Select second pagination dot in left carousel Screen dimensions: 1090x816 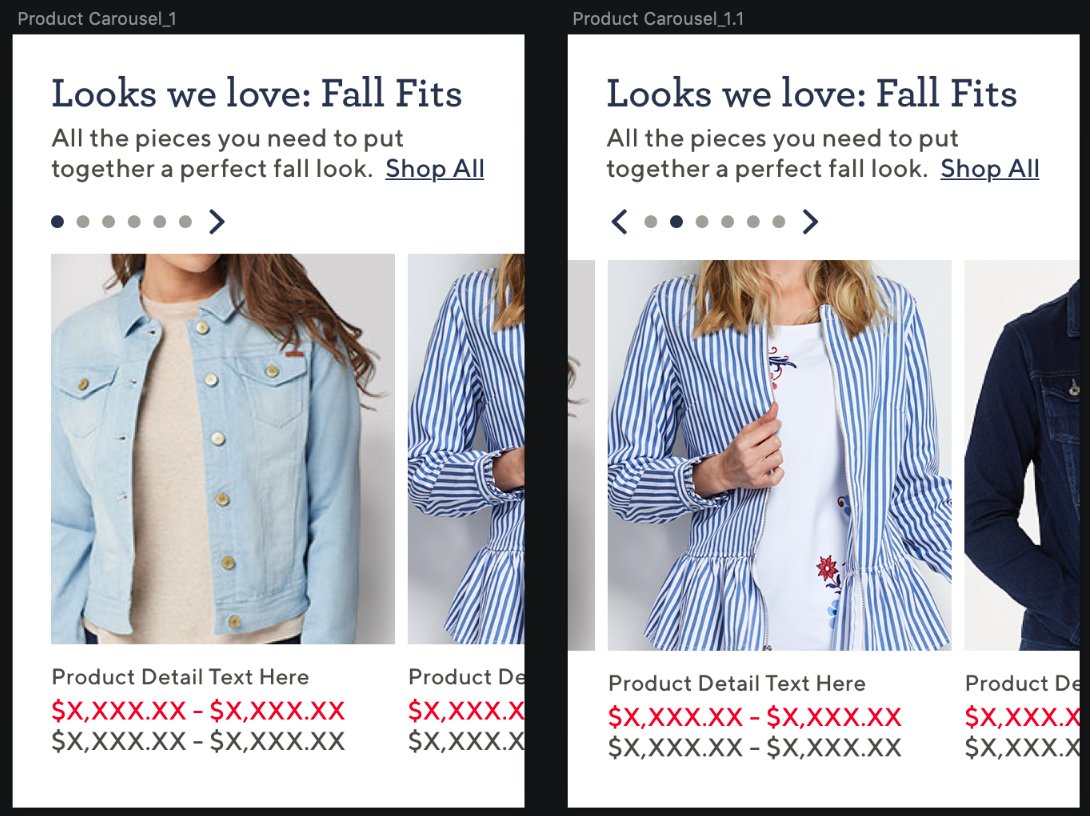point(83,222)
